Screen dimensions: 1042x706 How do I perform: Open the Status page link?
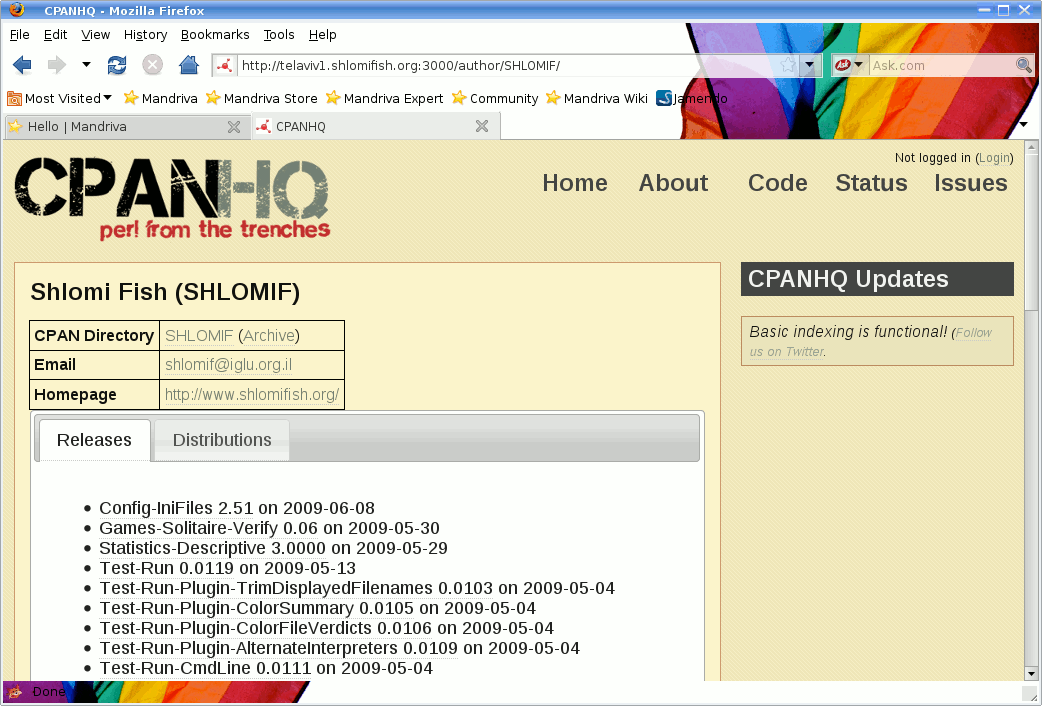(x=871, y=183)
